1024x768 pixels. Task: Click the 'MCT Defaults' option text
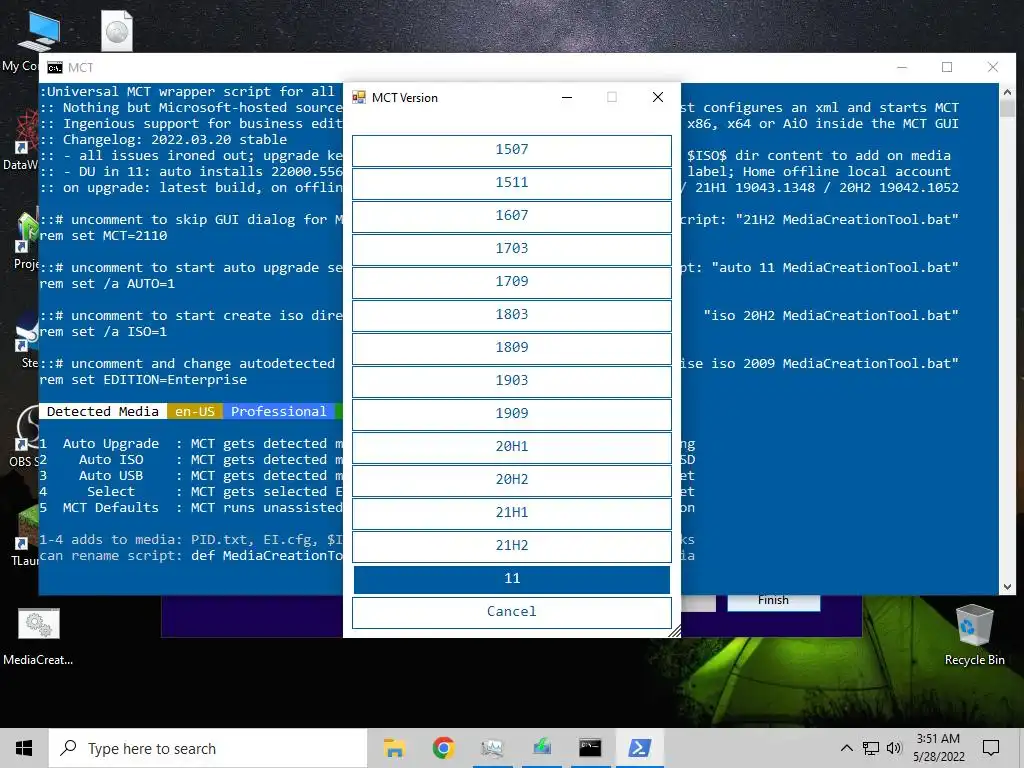110,507
